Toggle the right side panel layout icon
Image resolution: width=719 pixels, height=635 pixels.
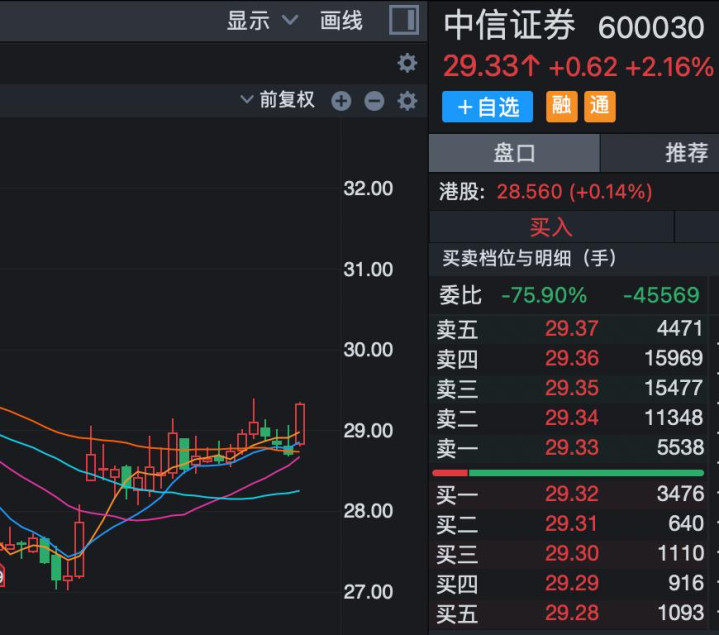tap(403, 20)
